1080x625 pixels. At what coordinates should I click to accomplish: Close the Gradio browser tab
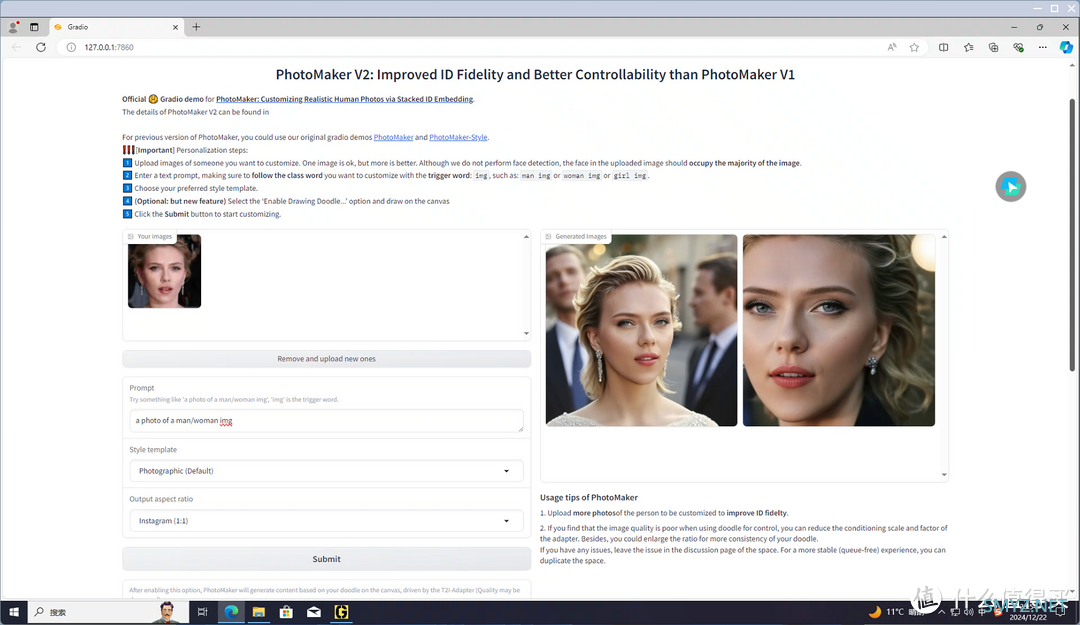click(x=175, y=27)
